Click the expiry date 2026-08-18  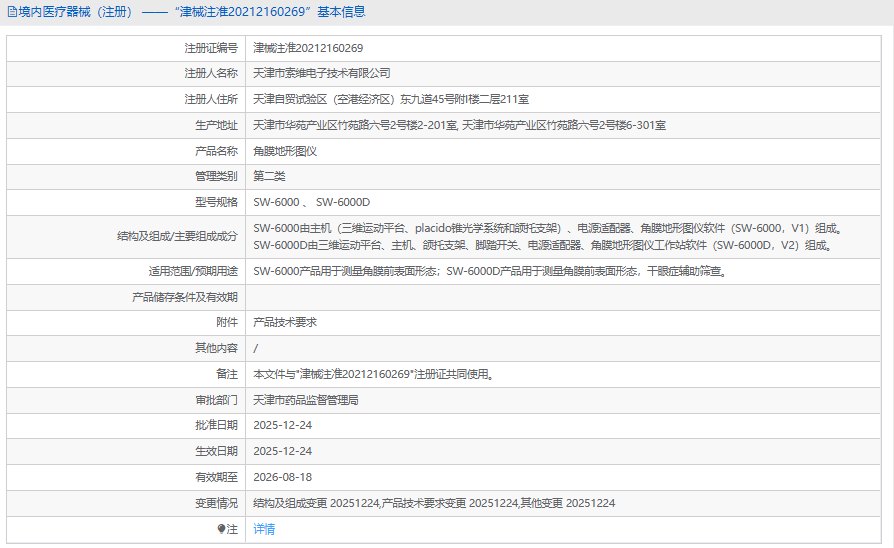282,477
